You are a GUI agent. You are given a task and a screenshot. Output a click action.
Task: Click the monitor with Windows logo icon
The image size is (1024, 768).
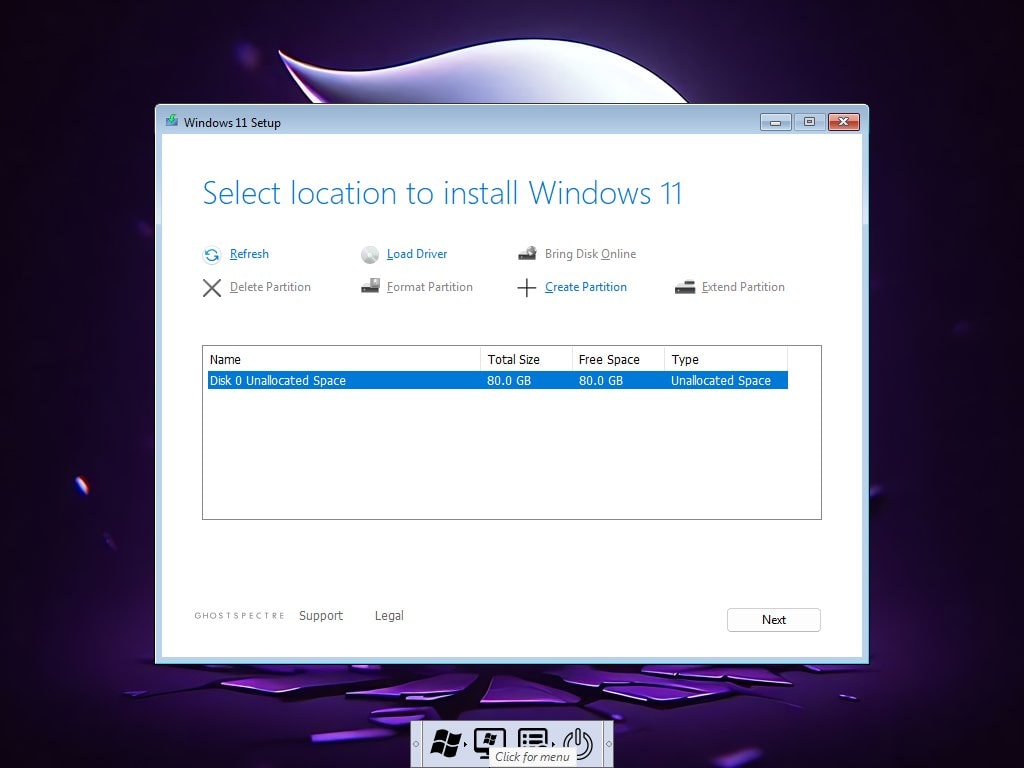[x=490, y=741]
